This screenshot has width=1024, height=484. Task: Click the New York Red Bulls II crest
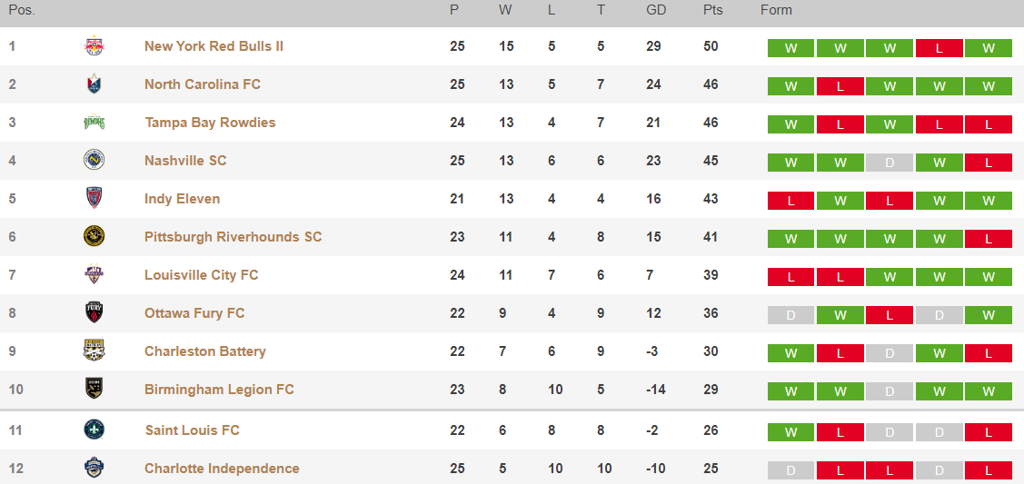[94, 46]
